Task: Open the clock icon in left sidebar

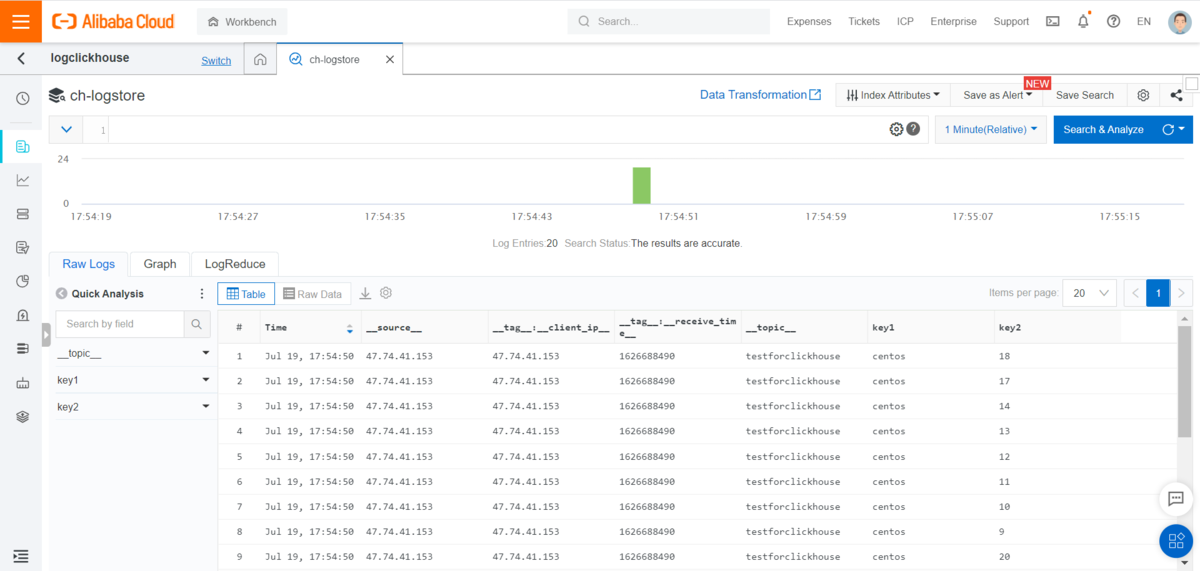Action: (x=22, y=98)
